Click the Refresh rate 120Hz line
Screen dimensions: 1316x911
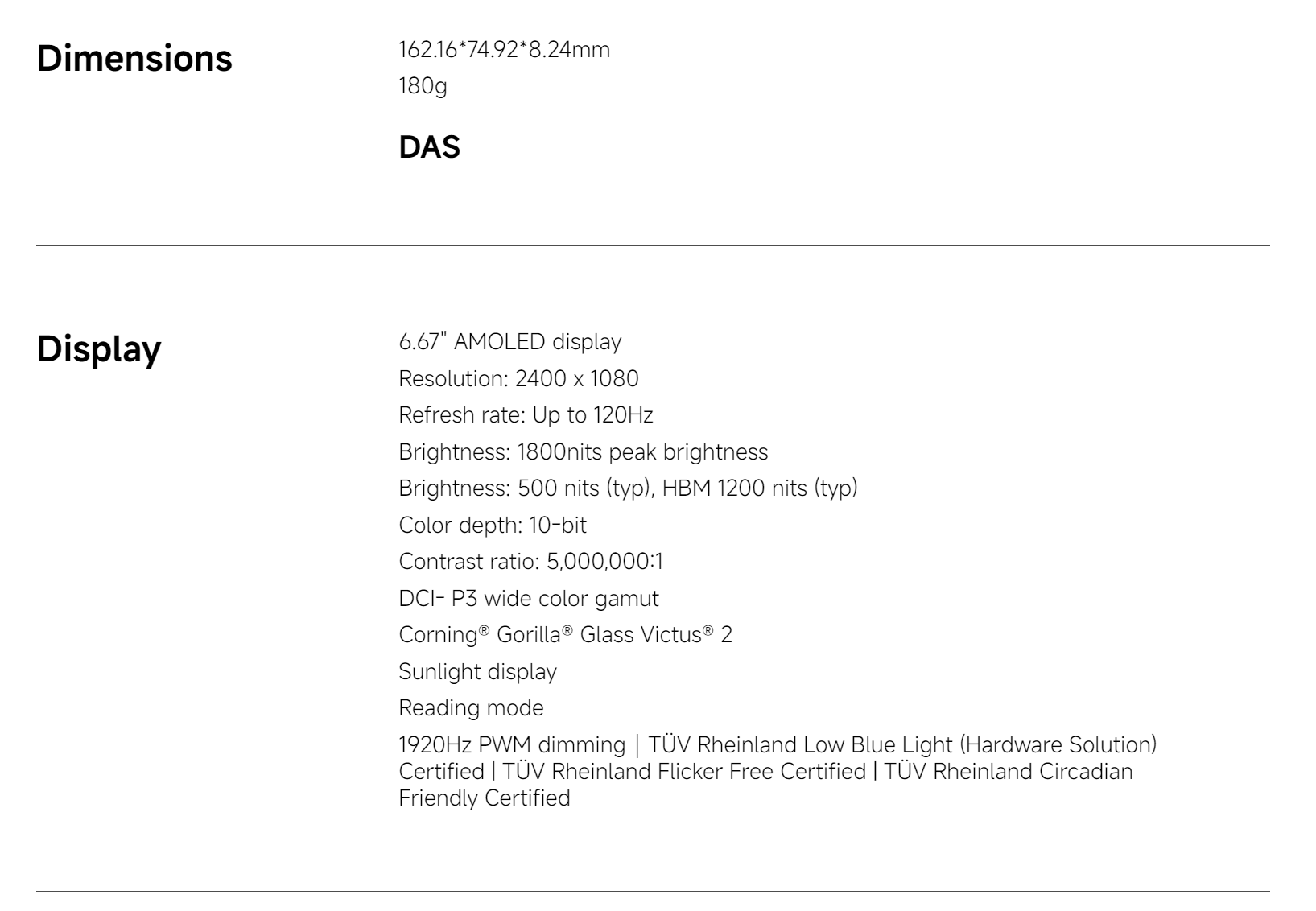(526, 415)
